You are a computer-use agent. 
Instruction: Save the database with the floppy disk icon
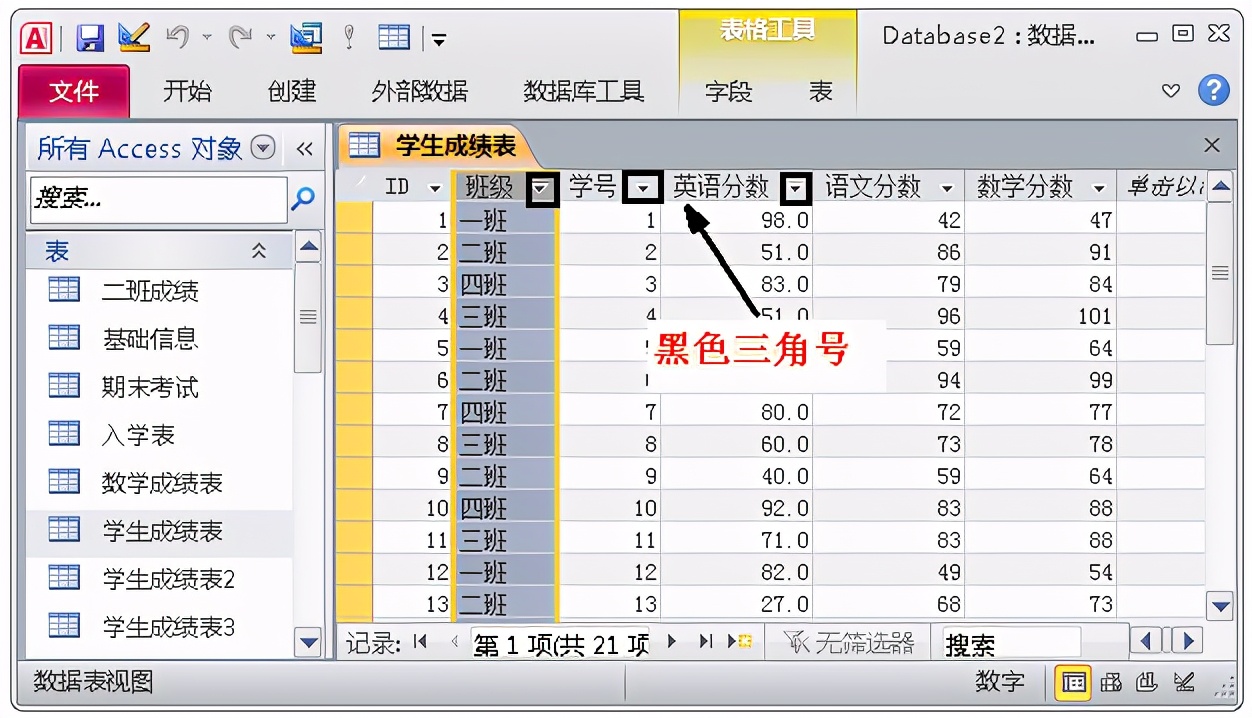click(x=91, y=38)
